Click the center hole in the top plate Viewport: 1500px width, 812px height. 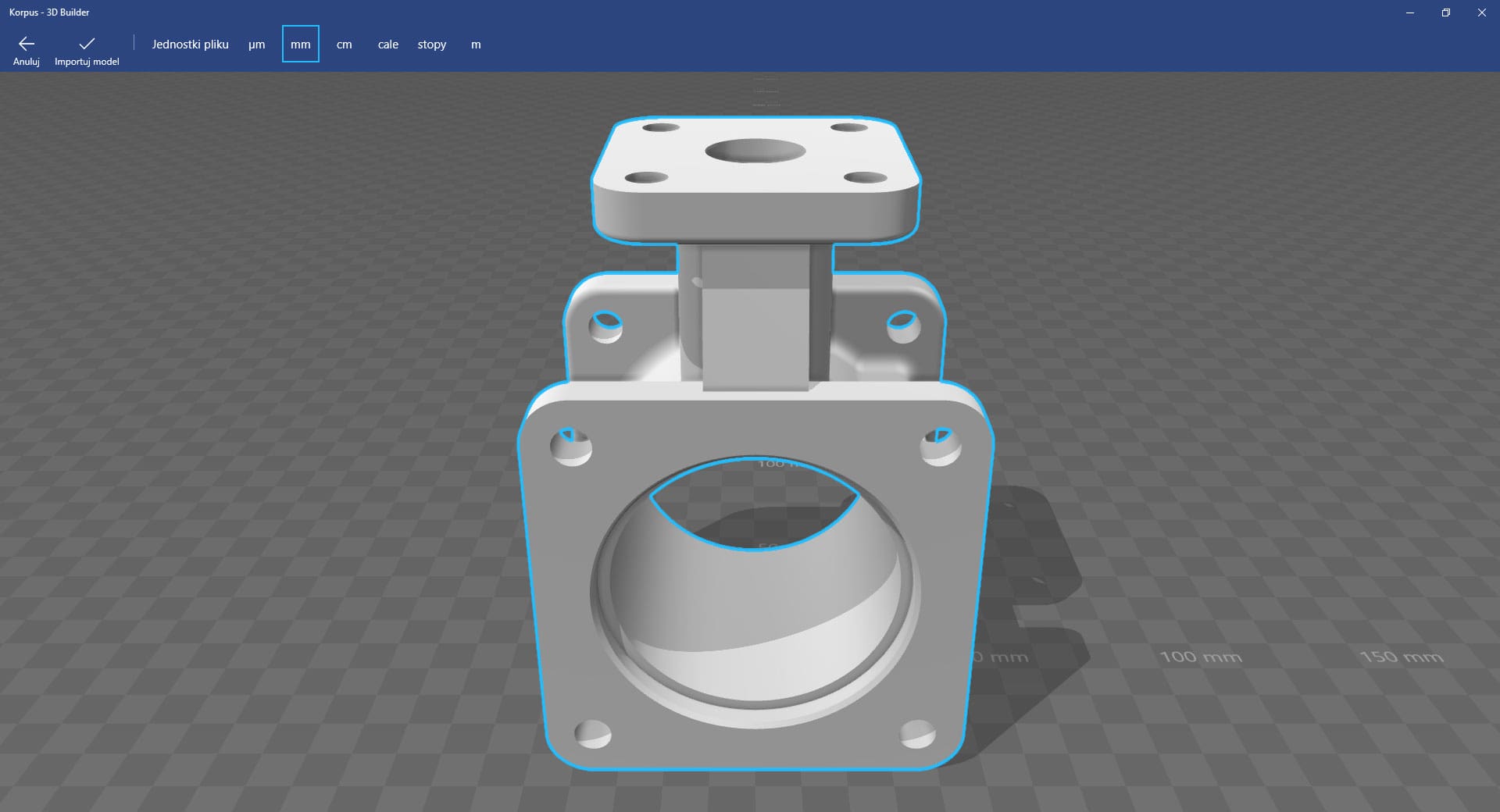pyautogui.click(x=755, y=151)
